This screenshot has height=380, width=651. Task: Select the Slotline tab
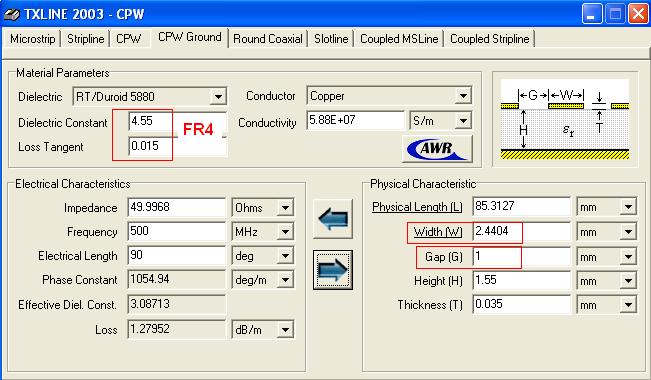331,39
